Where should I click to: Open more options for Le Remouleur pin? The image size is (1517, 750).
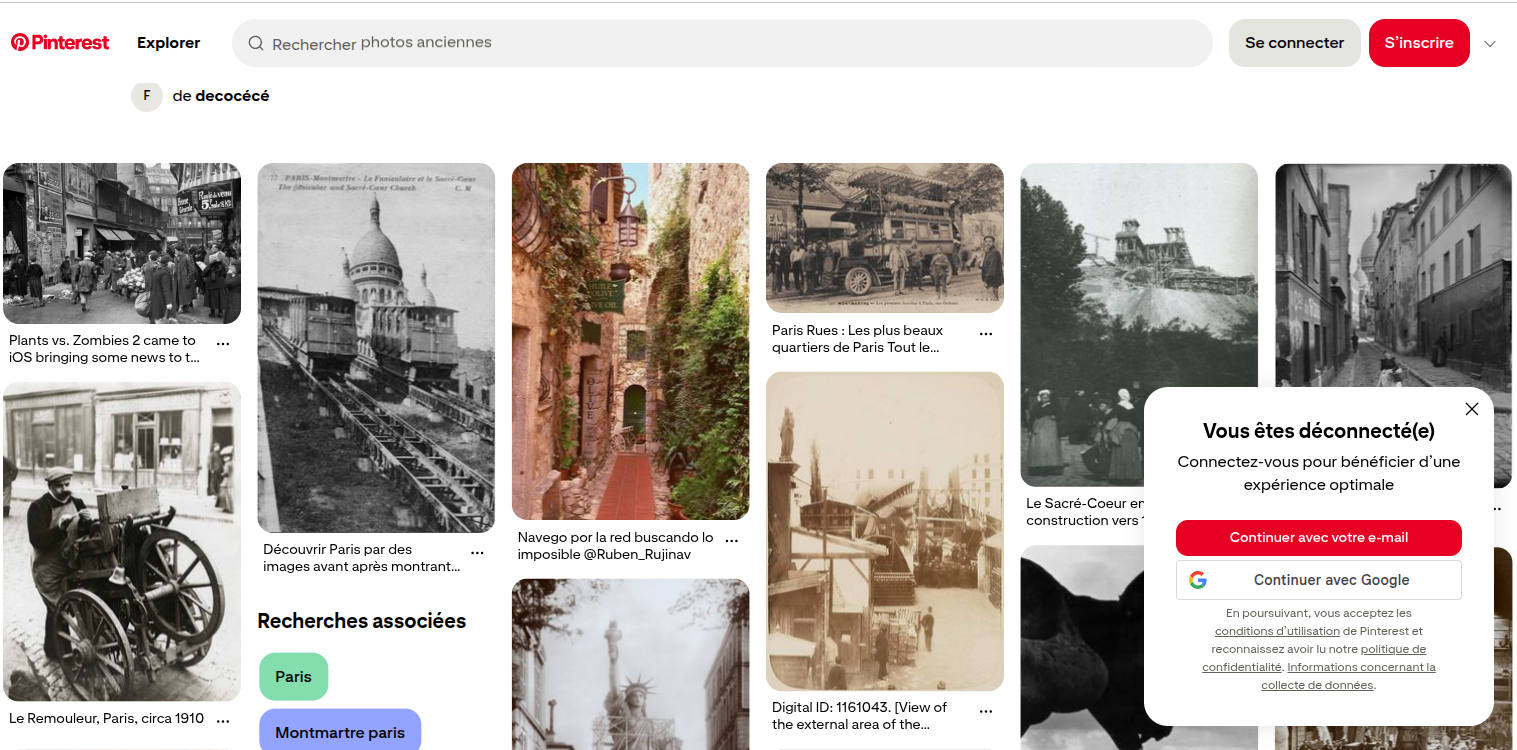pyautogui.click(x=223, y=720)
